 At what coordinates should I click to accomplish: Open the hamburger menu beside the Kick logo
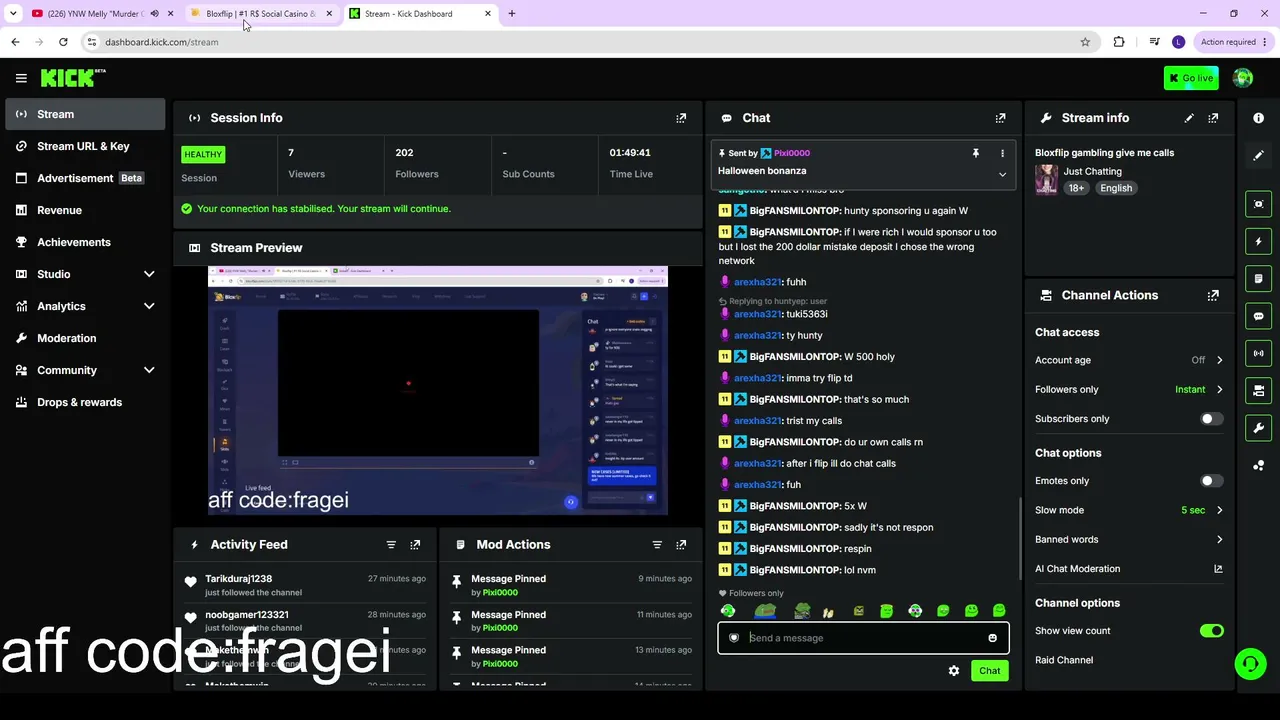tap(21, 78)
